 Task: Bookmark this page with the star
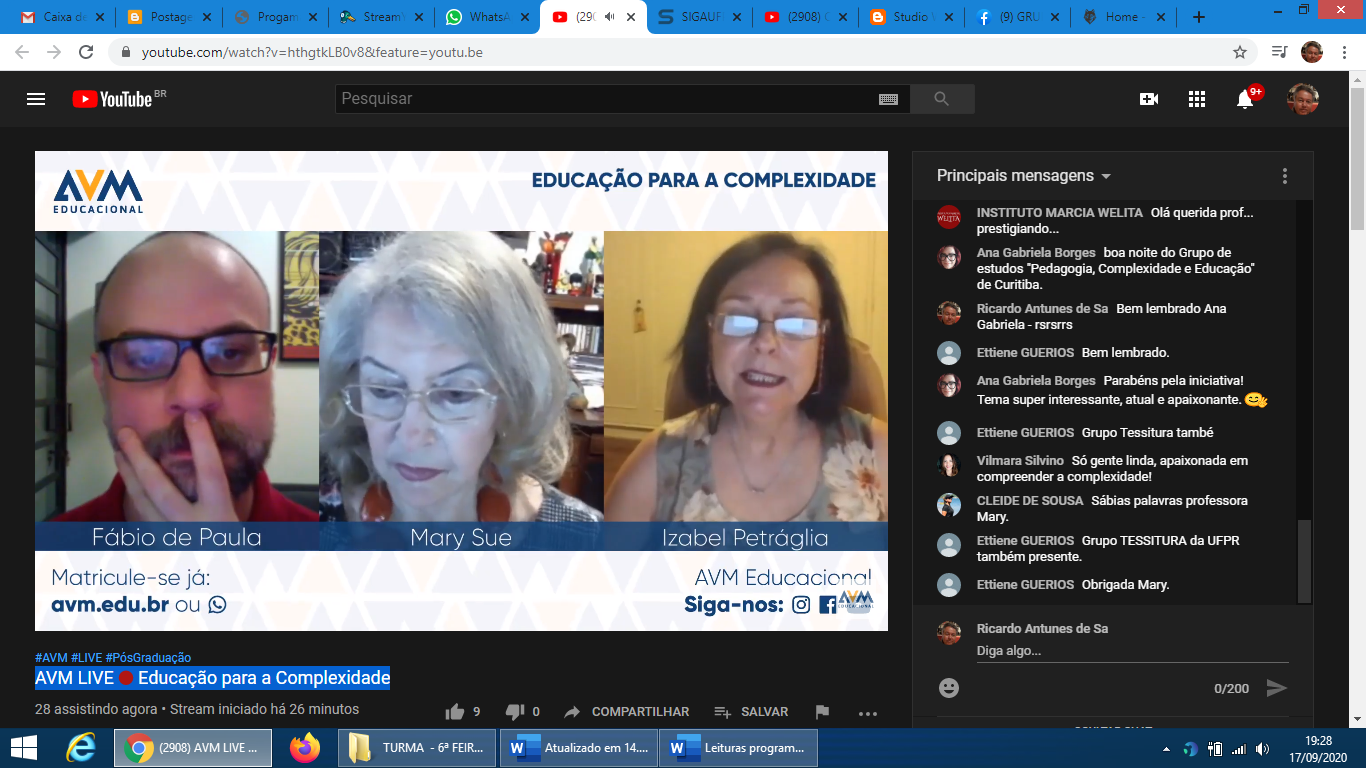pos(1240,52)
